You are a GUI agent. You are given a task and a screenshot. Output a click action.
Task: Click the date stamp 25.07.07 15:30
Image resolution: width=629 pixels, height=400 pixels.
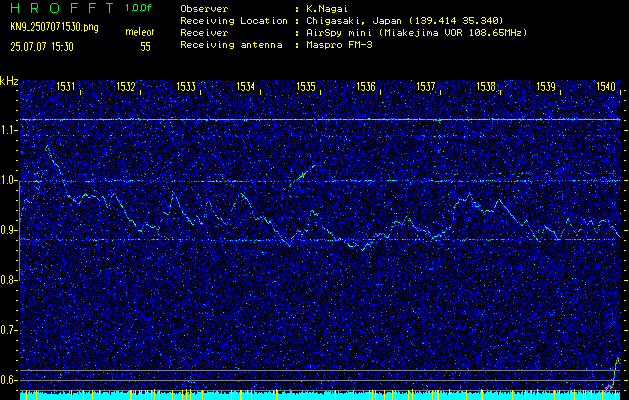coord(42,47)
